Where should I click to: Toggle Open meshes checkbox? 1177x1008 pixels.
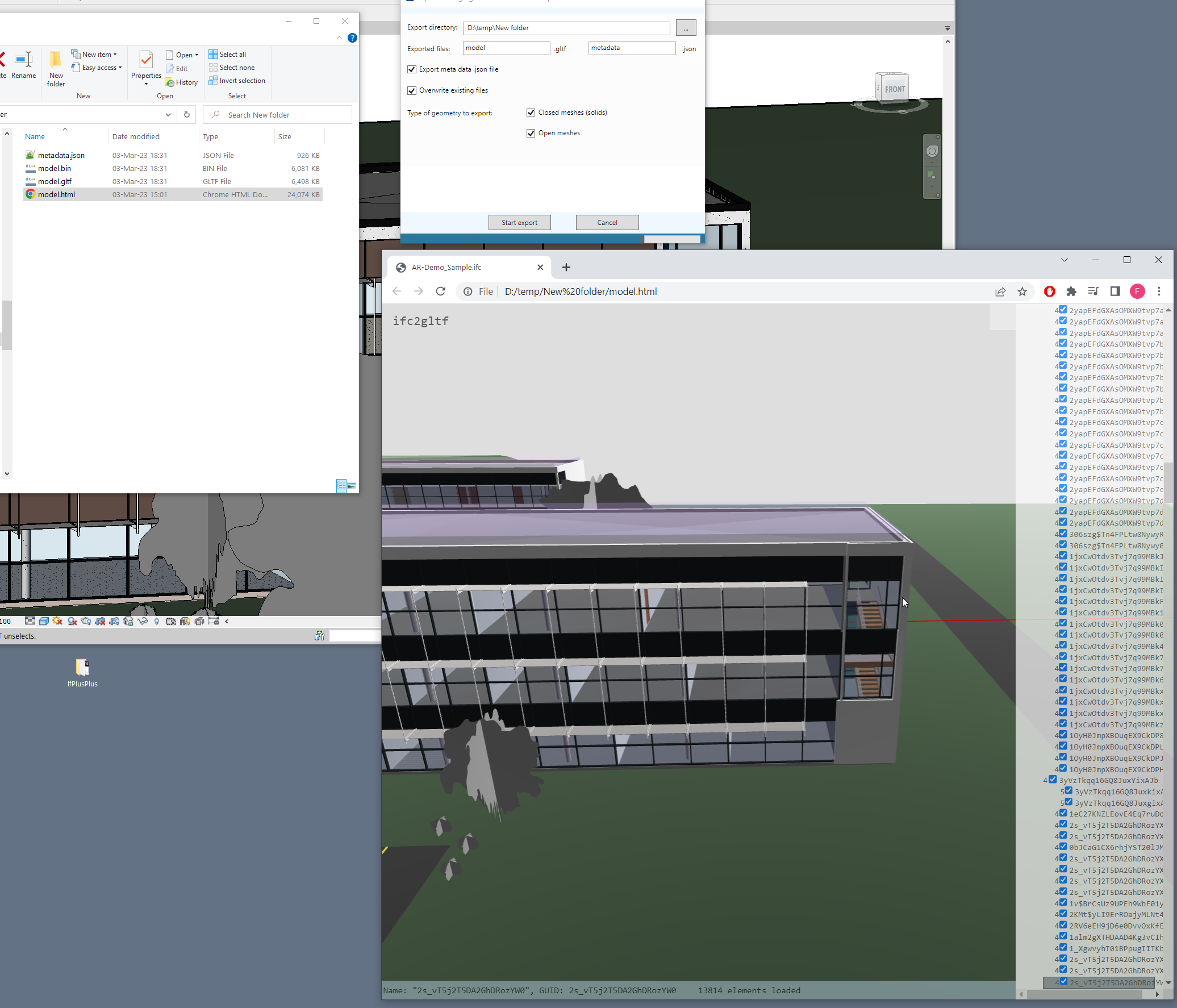[531, 133]
